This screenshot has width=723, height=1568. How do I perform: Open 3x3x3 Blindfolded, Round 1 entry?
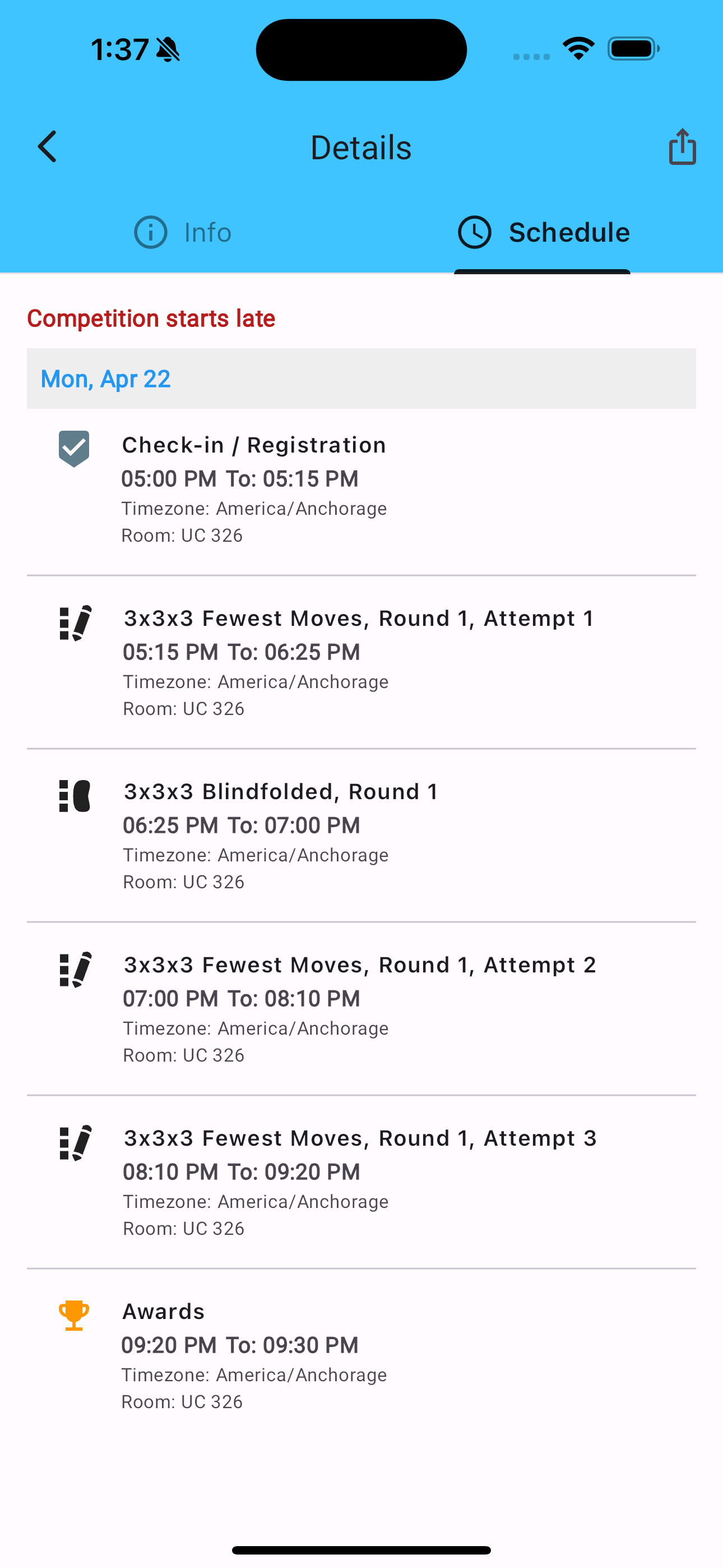click(x=361, y=836)
